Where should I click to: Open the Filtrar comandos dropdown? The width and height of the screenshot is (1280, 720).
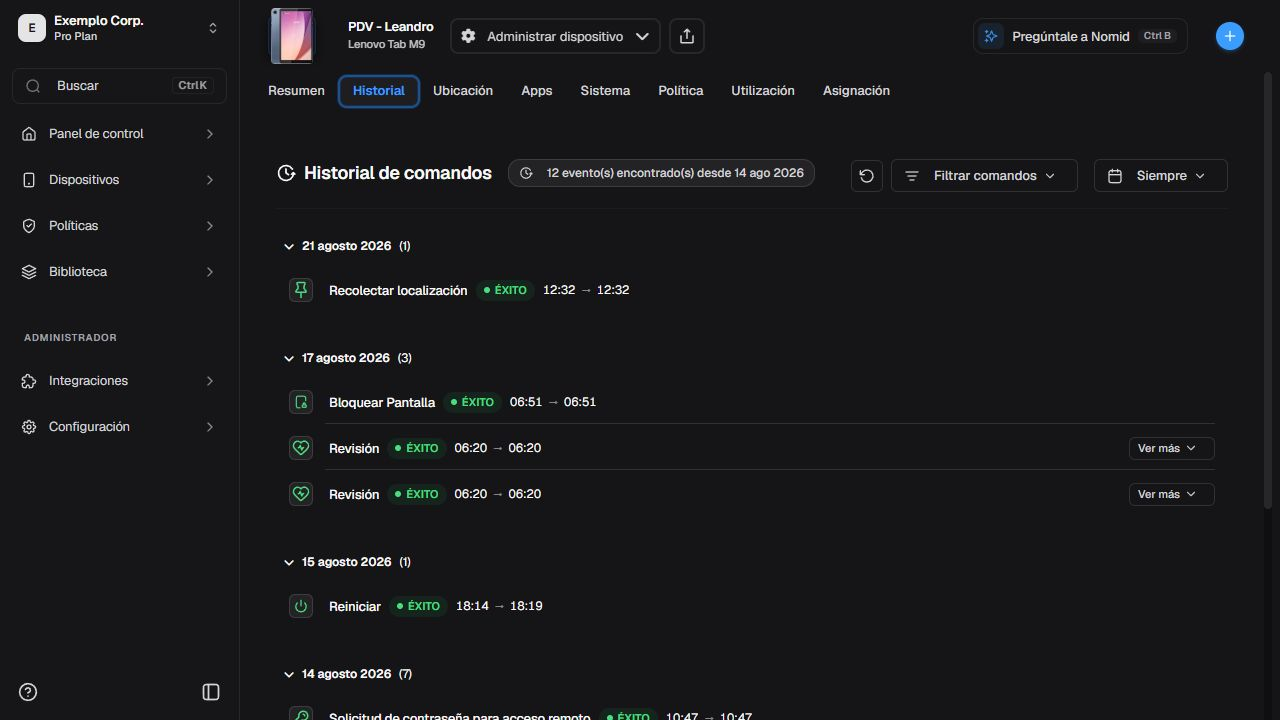tap(984, 175)
